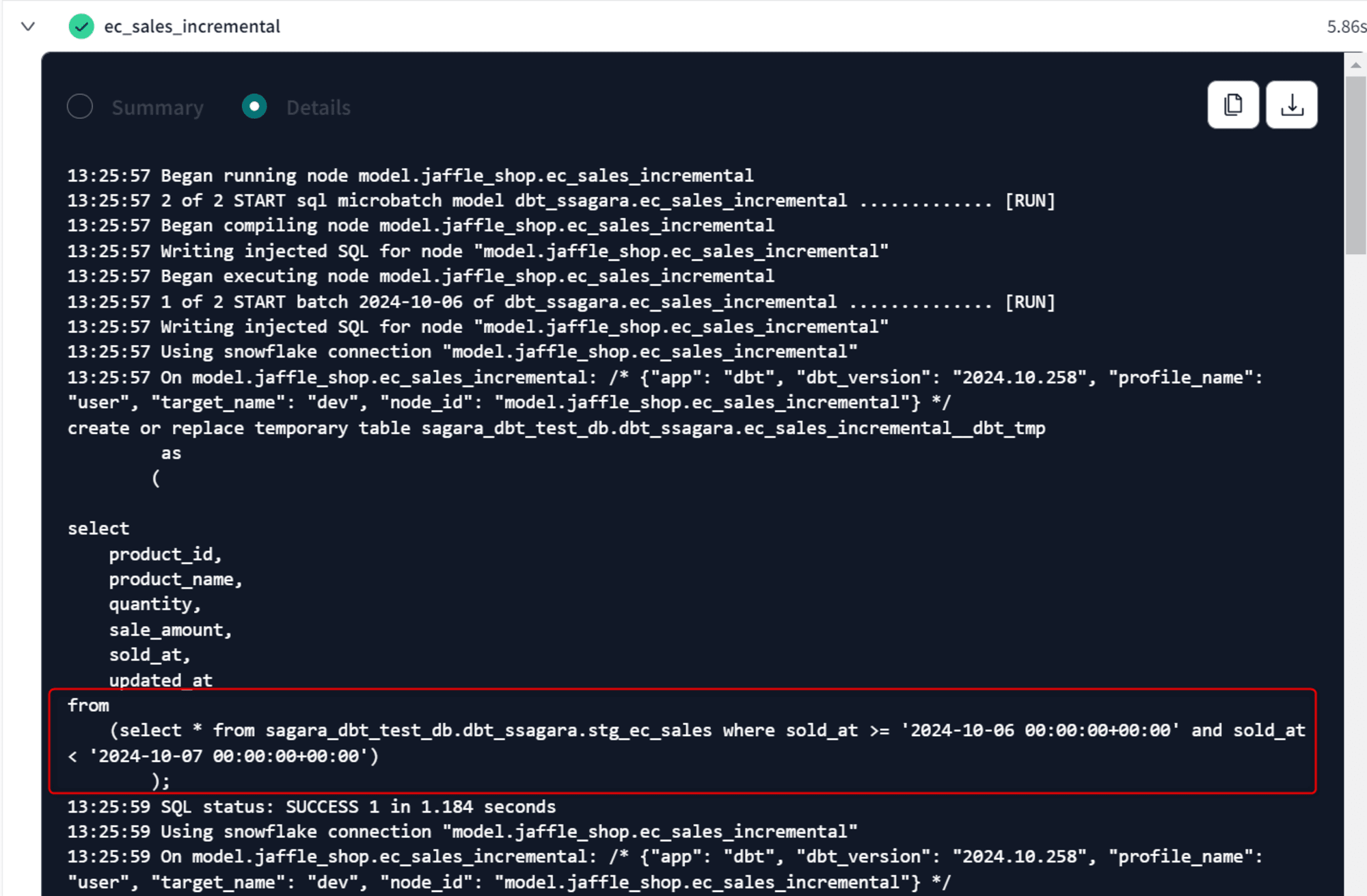Click the 'sale_amount,' column line
The width and height of the screenshot is (1367, 896).
[x=171, y=630]
